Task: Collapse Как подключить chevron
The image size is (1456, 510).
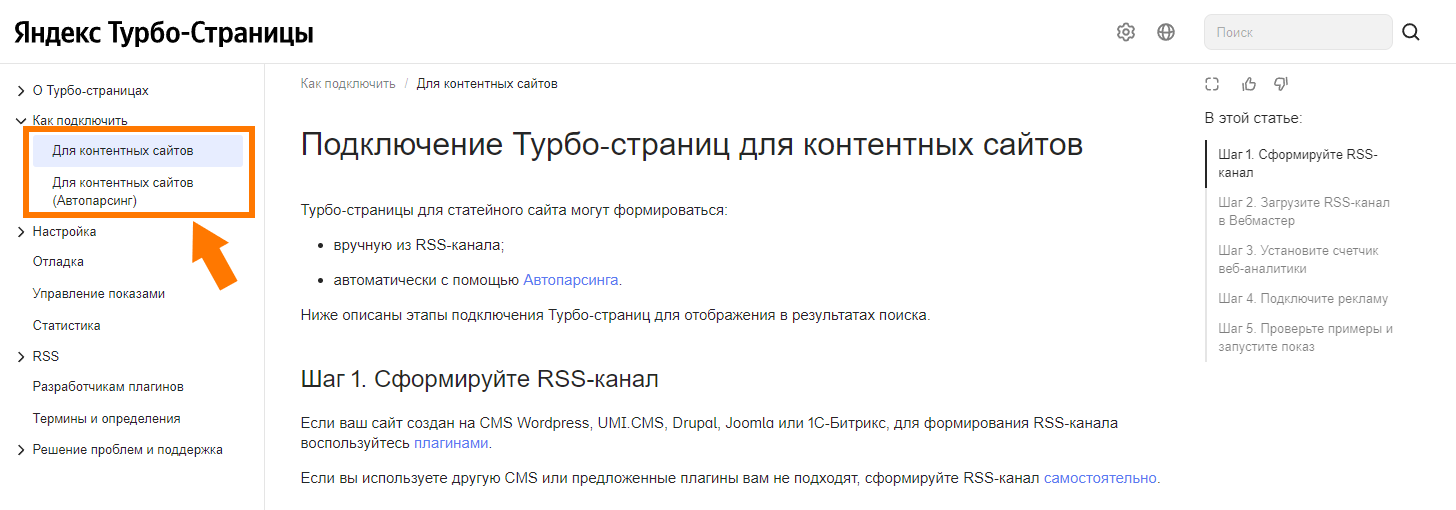Action: click(21, 121)
